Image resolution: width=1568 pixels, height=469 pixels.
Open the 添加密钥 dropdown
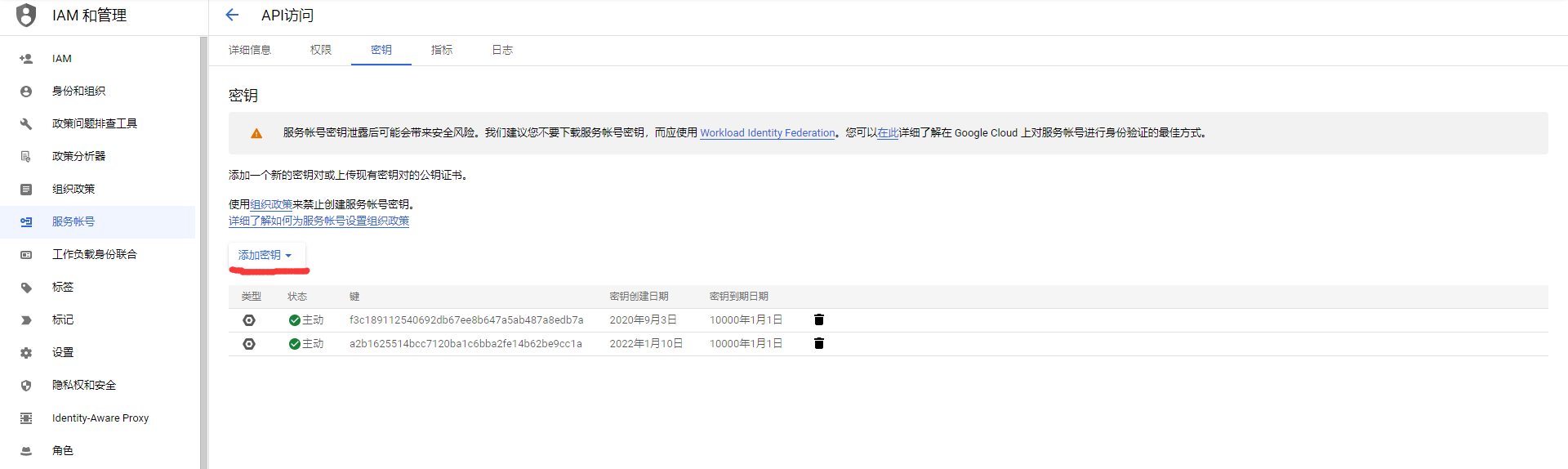(265, 255)
